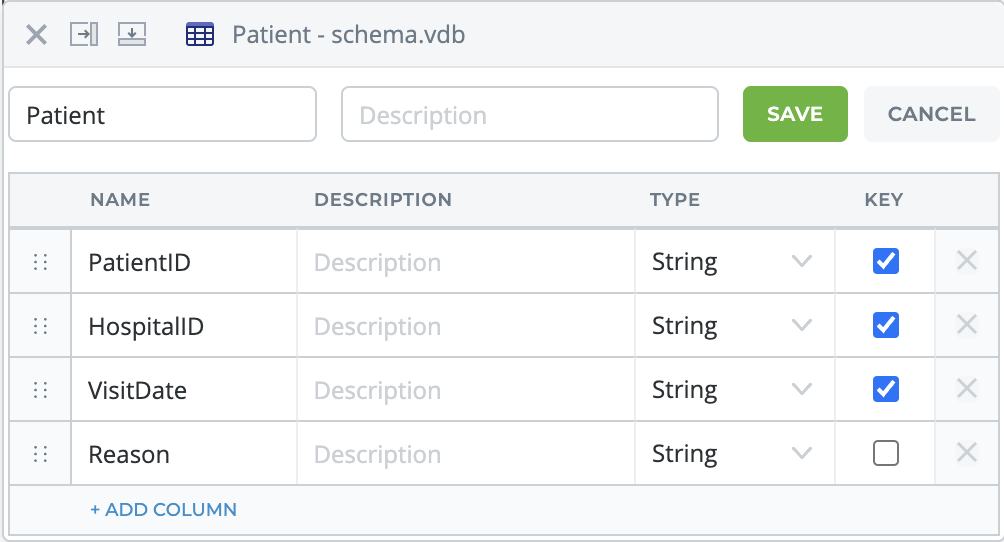The width and height of the screenshot is (1004, 542).
Task: Expand the HospitalID type dropdown
Action: [x=734, y=326]
